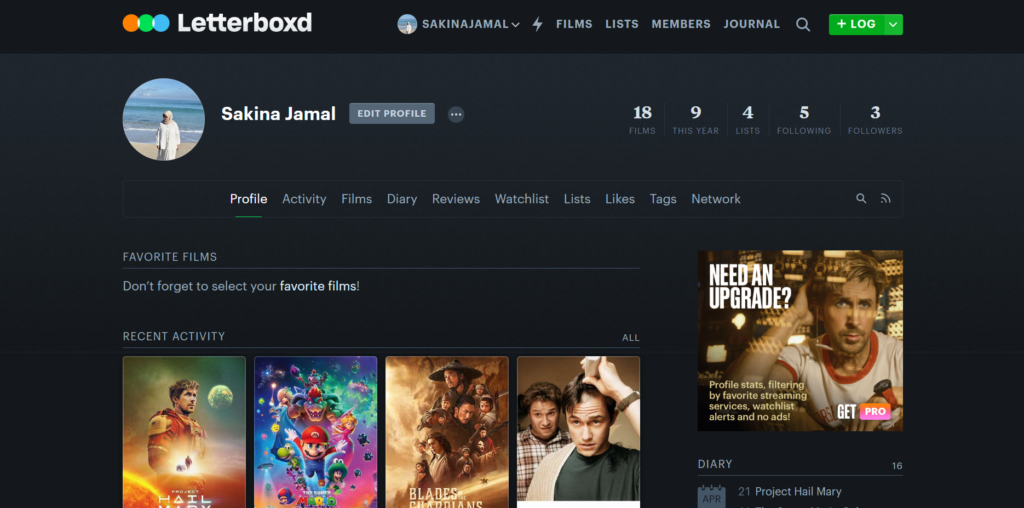The image size is (1024, 508).
Task: Expand the arrow next to LOG button
Action: click(893, 24)
